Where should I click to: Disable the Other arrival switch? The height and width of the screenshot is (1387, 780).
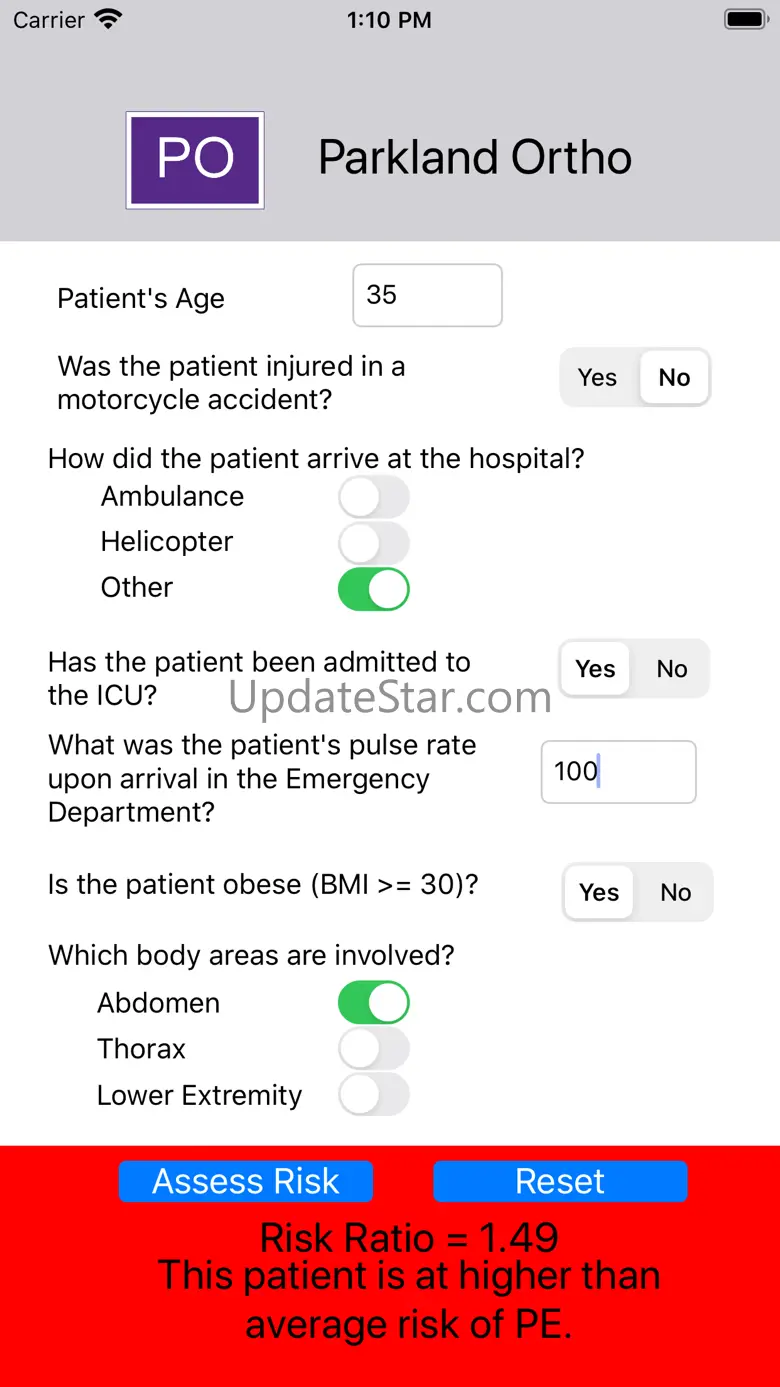[374, 589]
